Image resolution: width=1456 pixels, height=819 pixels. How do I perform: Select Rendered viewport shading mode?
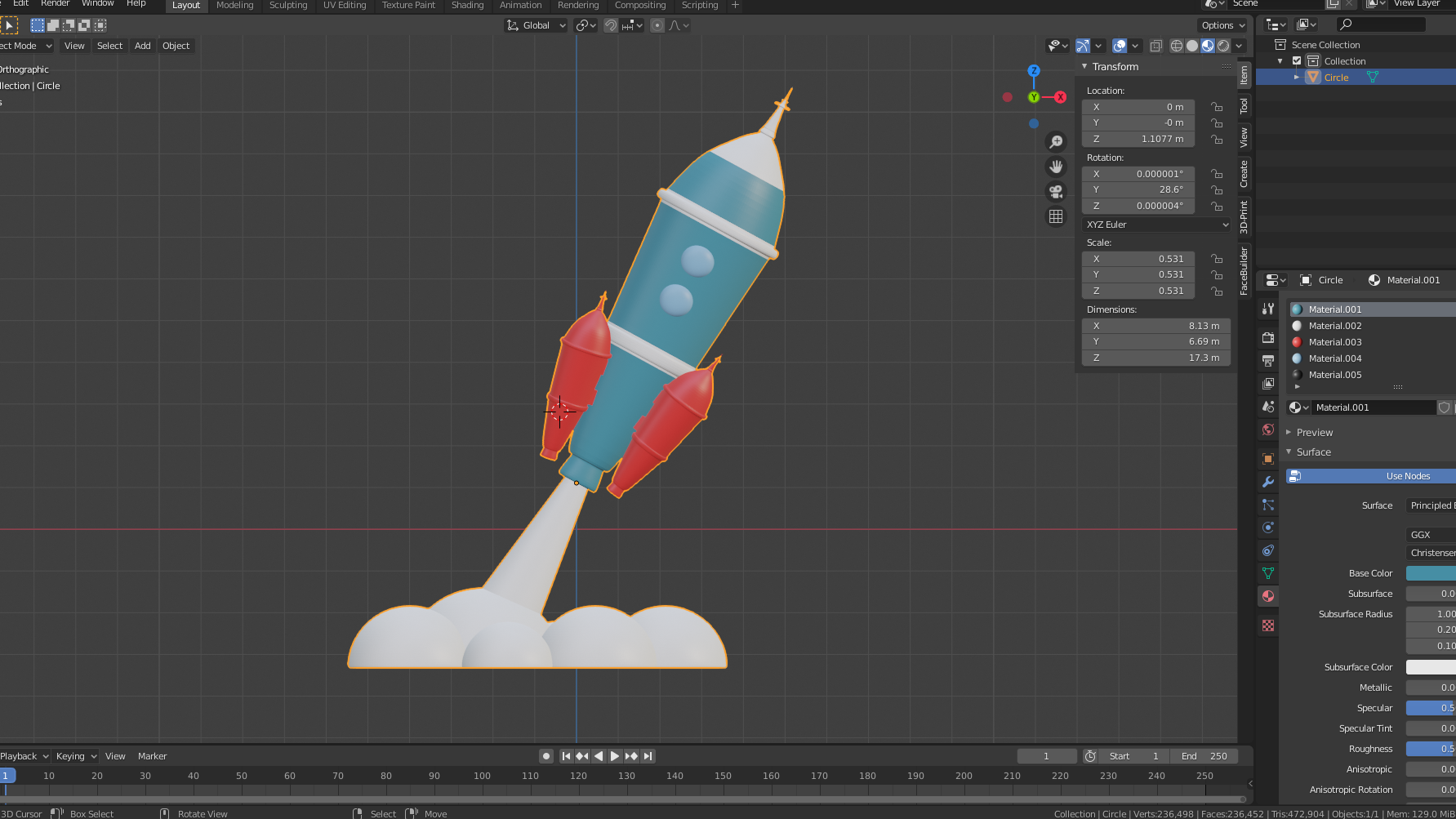pos(1224,46)
